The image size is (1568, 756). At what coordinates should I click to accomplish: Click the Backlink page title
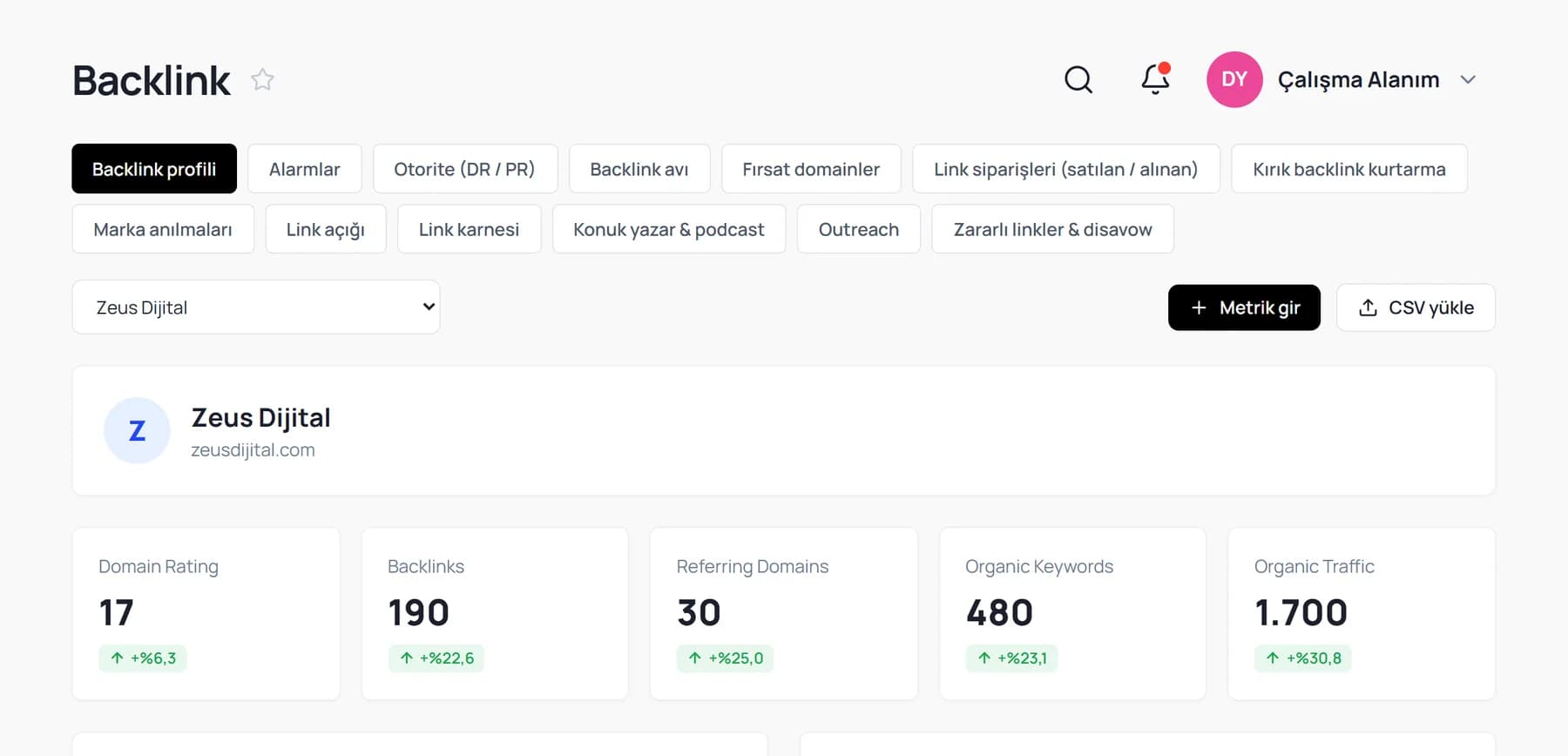tap(152, 80)
